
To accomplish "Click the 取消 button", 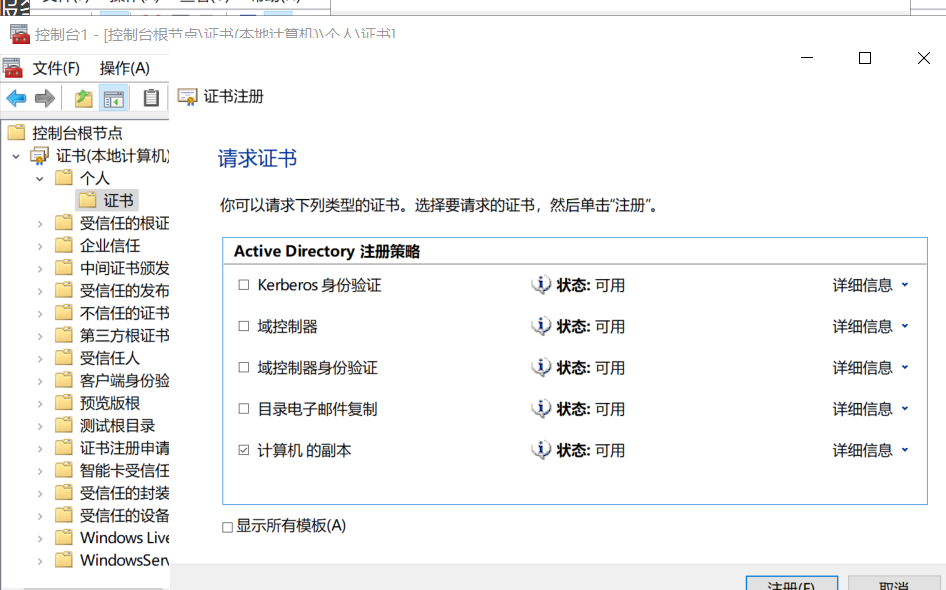I will [893, 584].
